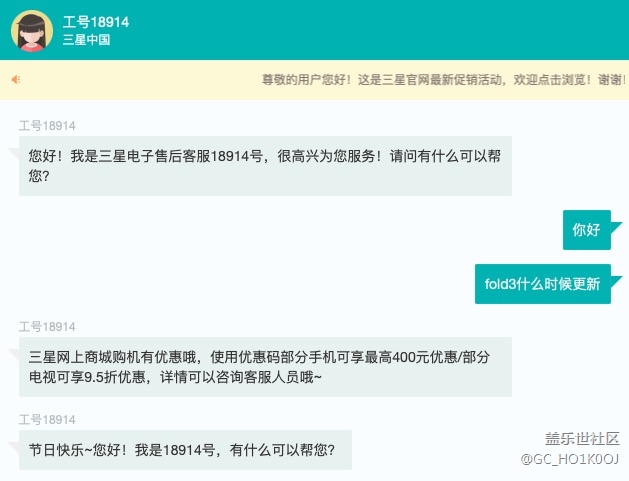Click the third 工号18914 sender label

click(47, 420)
